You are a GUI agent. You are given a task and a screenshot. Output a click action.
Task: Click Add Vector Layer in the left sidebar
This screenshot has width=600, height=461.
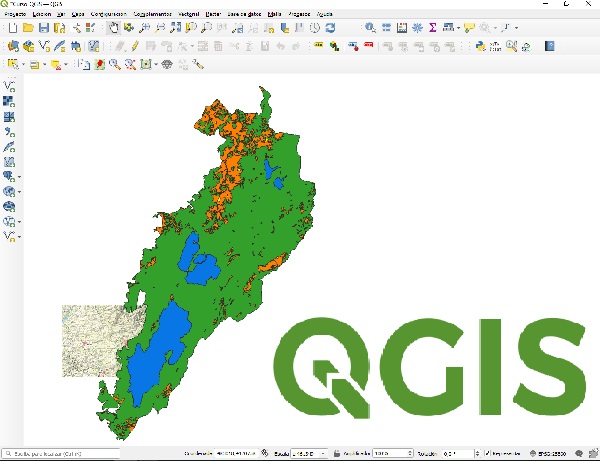coord(9,86)
